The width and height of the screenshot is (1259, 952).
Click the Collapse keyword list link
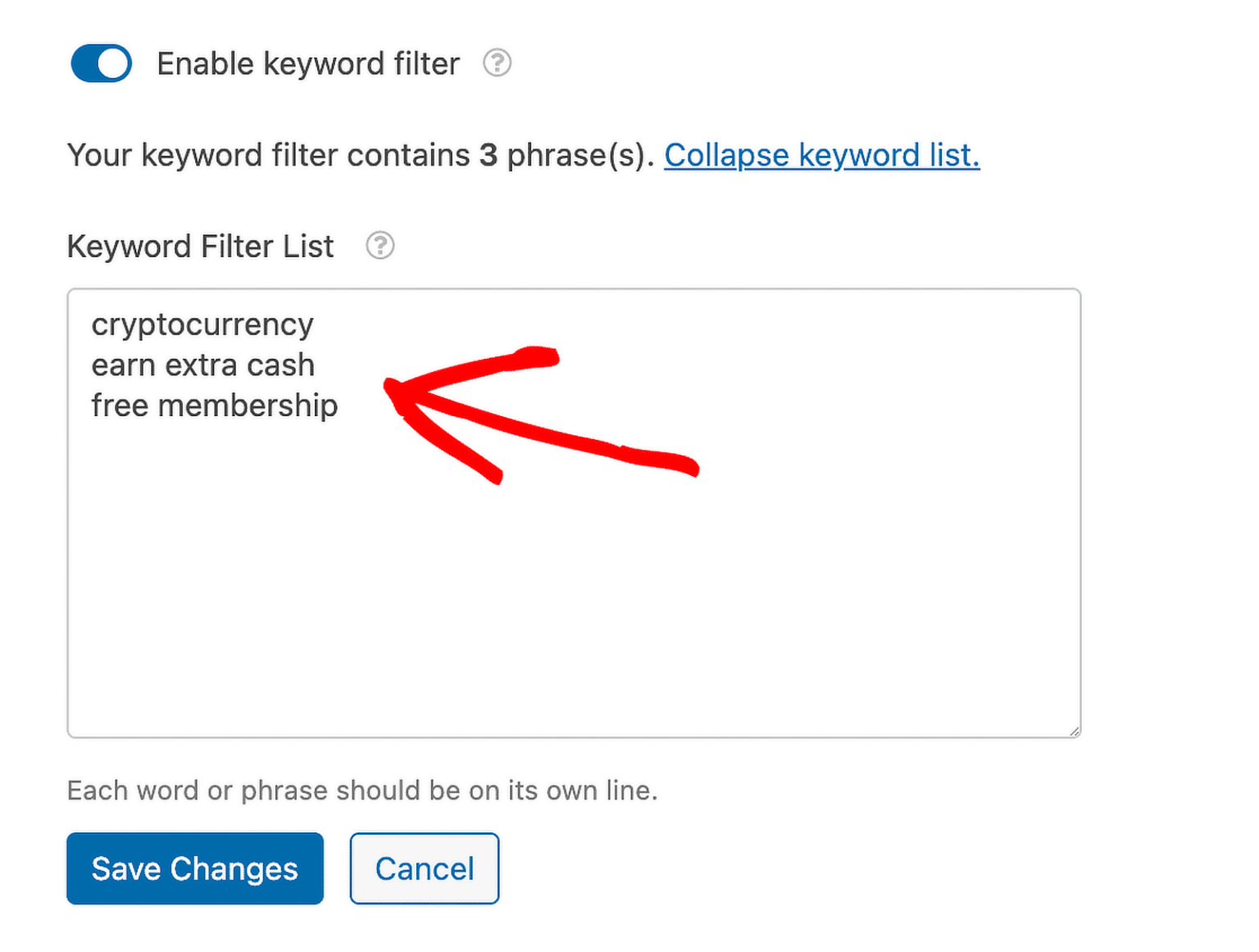click(x=821, y=155)
